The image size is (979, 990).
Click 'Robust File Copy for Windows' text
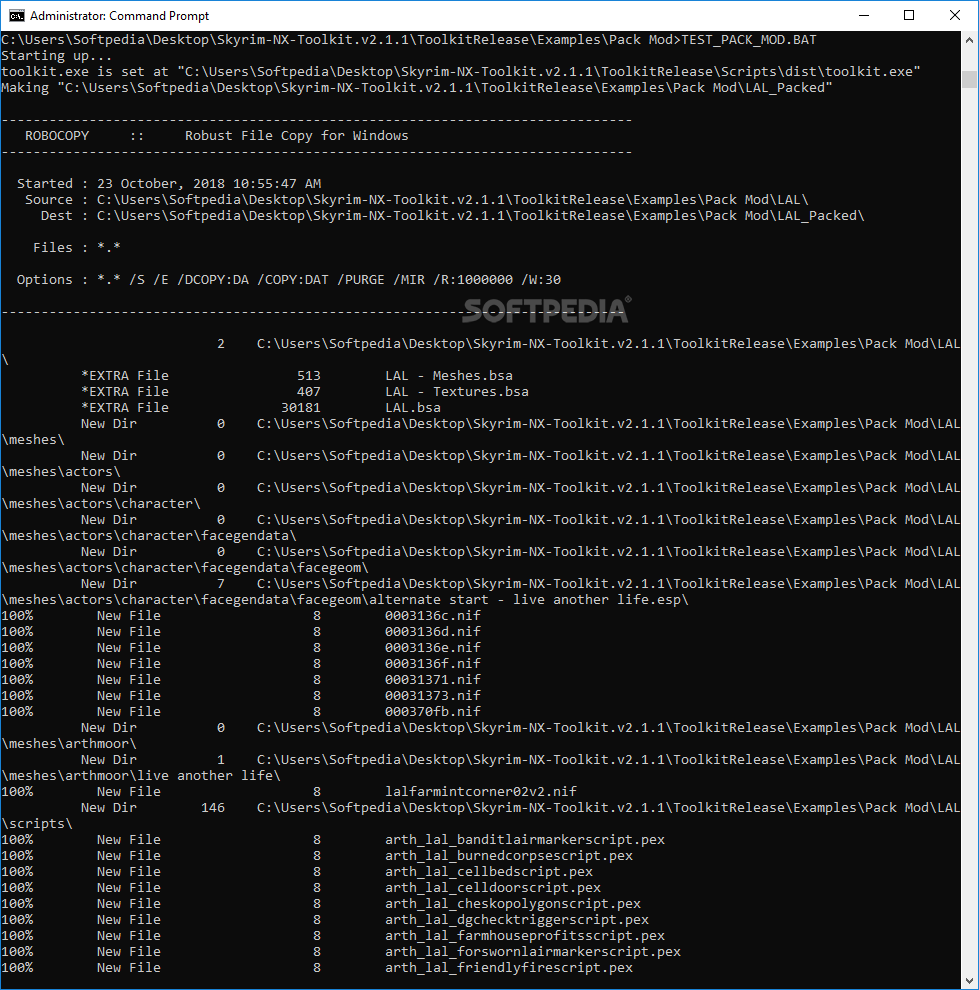click(297, 136)
